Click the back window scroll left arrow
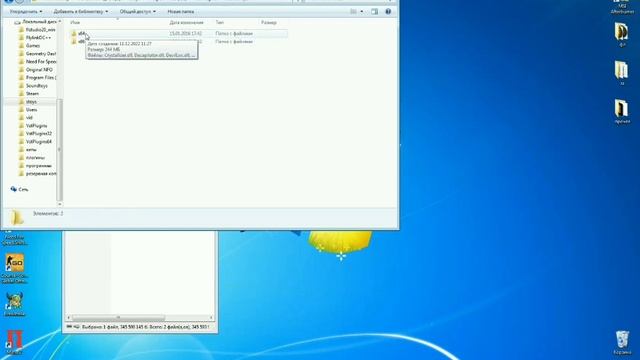Screen dimensions: 640x360 69,318
